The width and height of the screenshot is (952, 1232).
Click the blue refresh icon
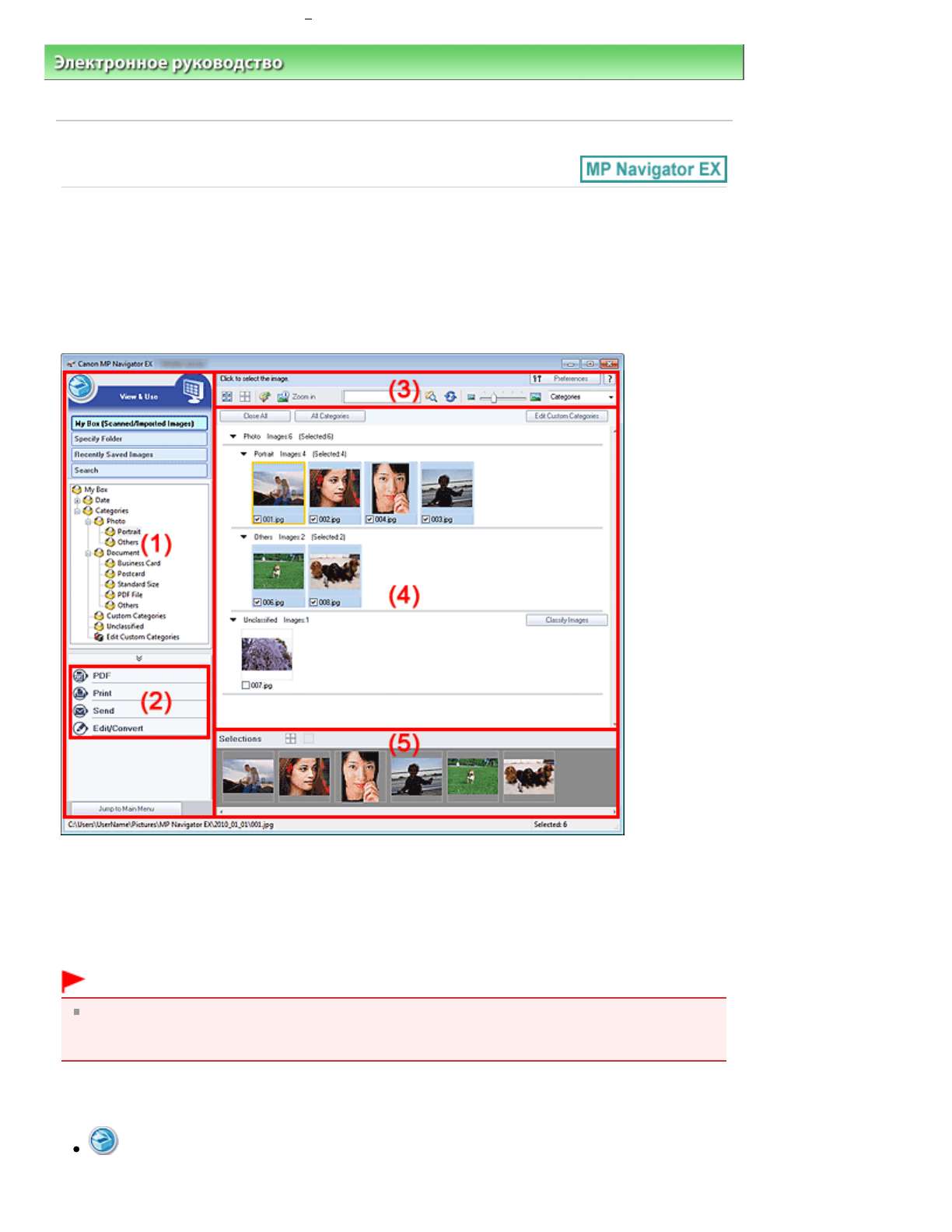pos(450,397)
